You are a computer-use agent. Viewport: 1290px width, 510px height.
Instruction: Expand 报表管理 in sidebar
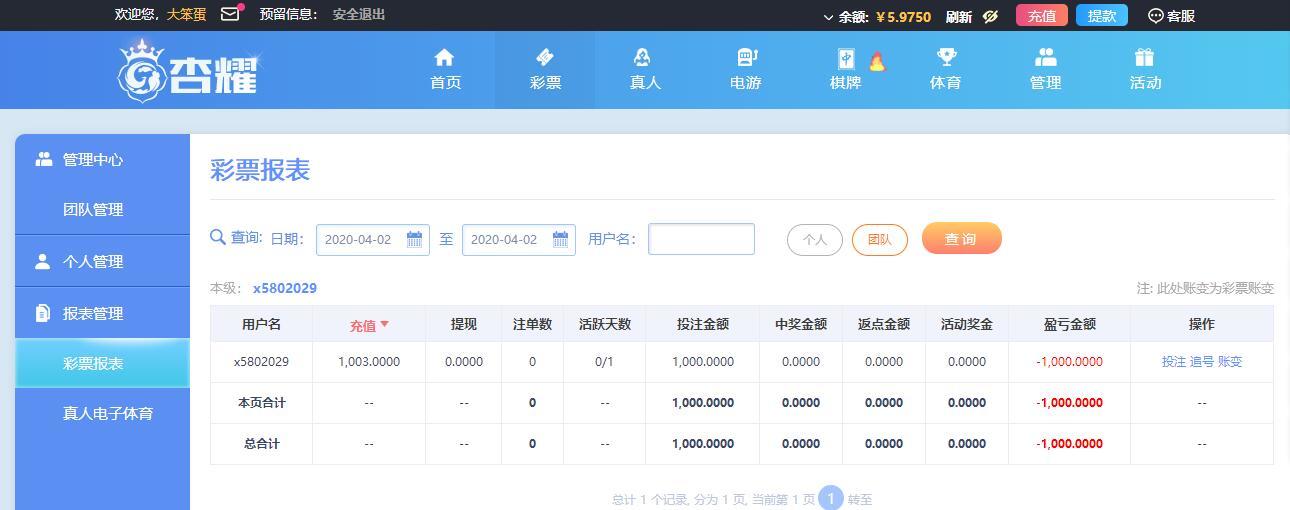pos(102,313)
